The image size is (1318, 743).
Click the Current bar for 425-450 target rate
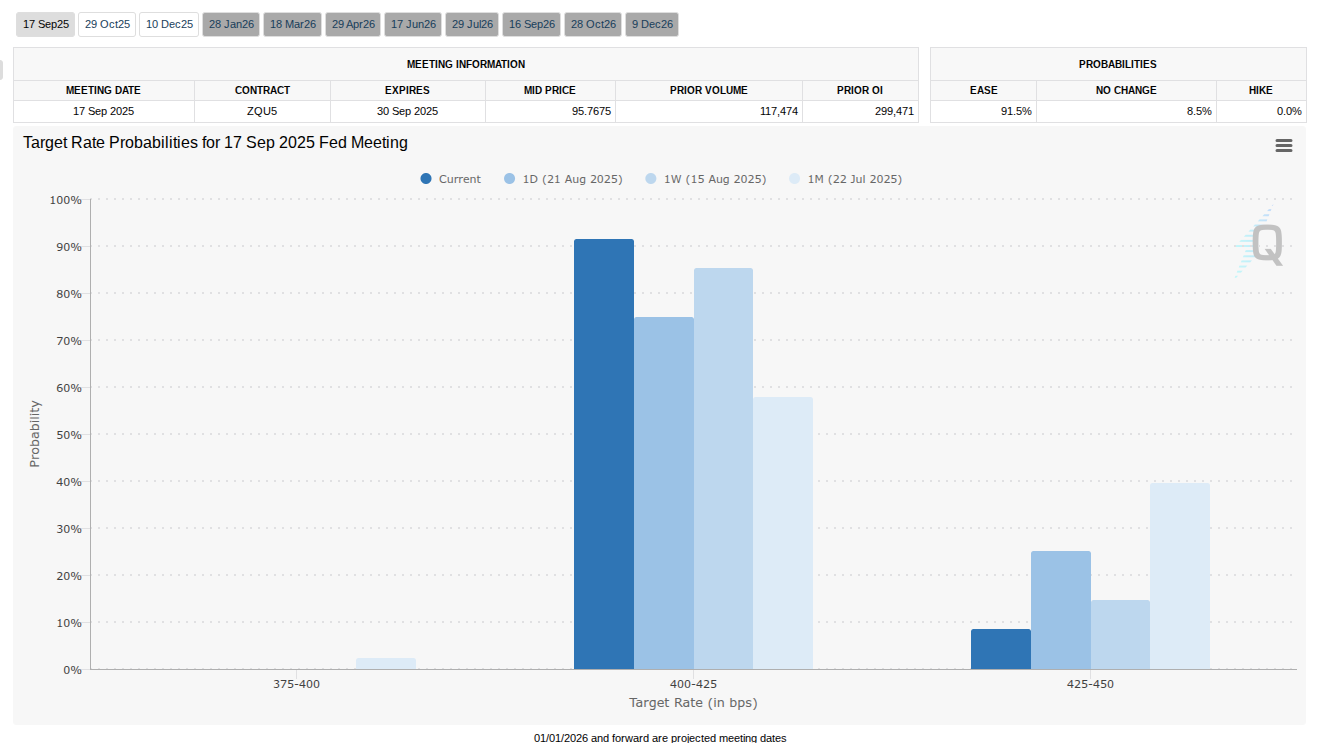pyautogui.click(x=1000, y=649)
